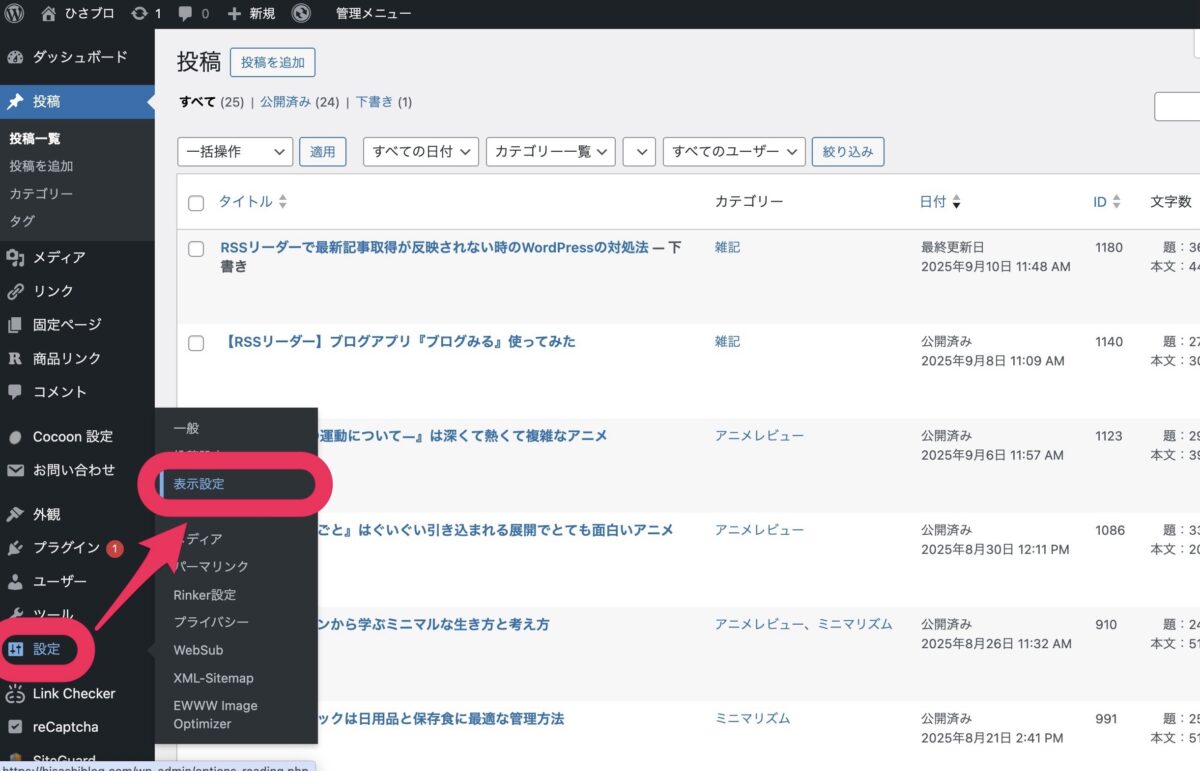Image resolution: width=1200 pixels, height=771 pixels.
Task: Select the ダッシュボード gauge icon
Action: 15,58
